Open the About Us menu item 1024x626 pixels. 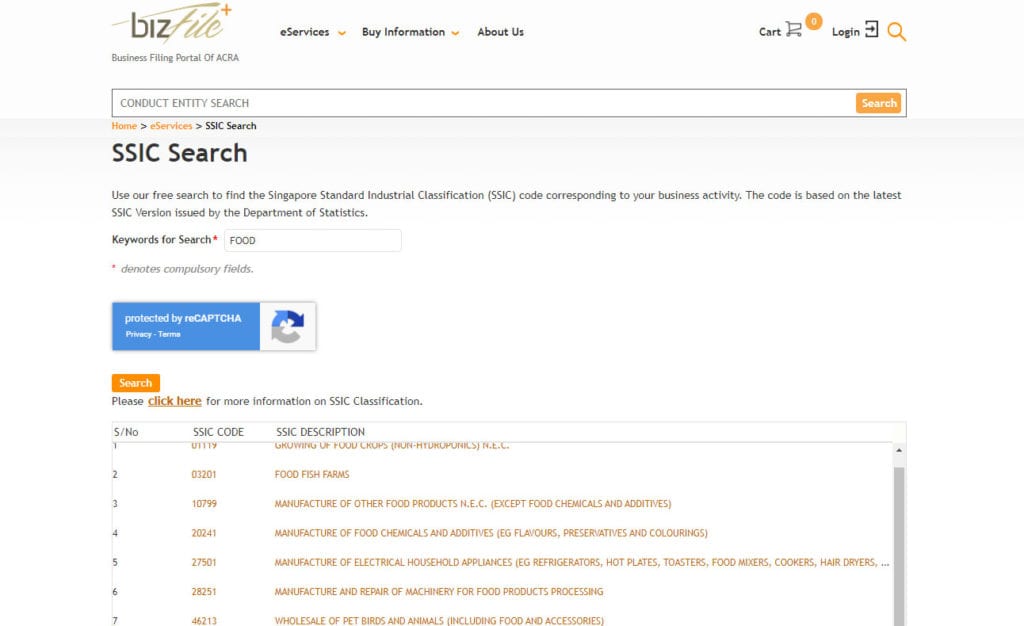500,32
